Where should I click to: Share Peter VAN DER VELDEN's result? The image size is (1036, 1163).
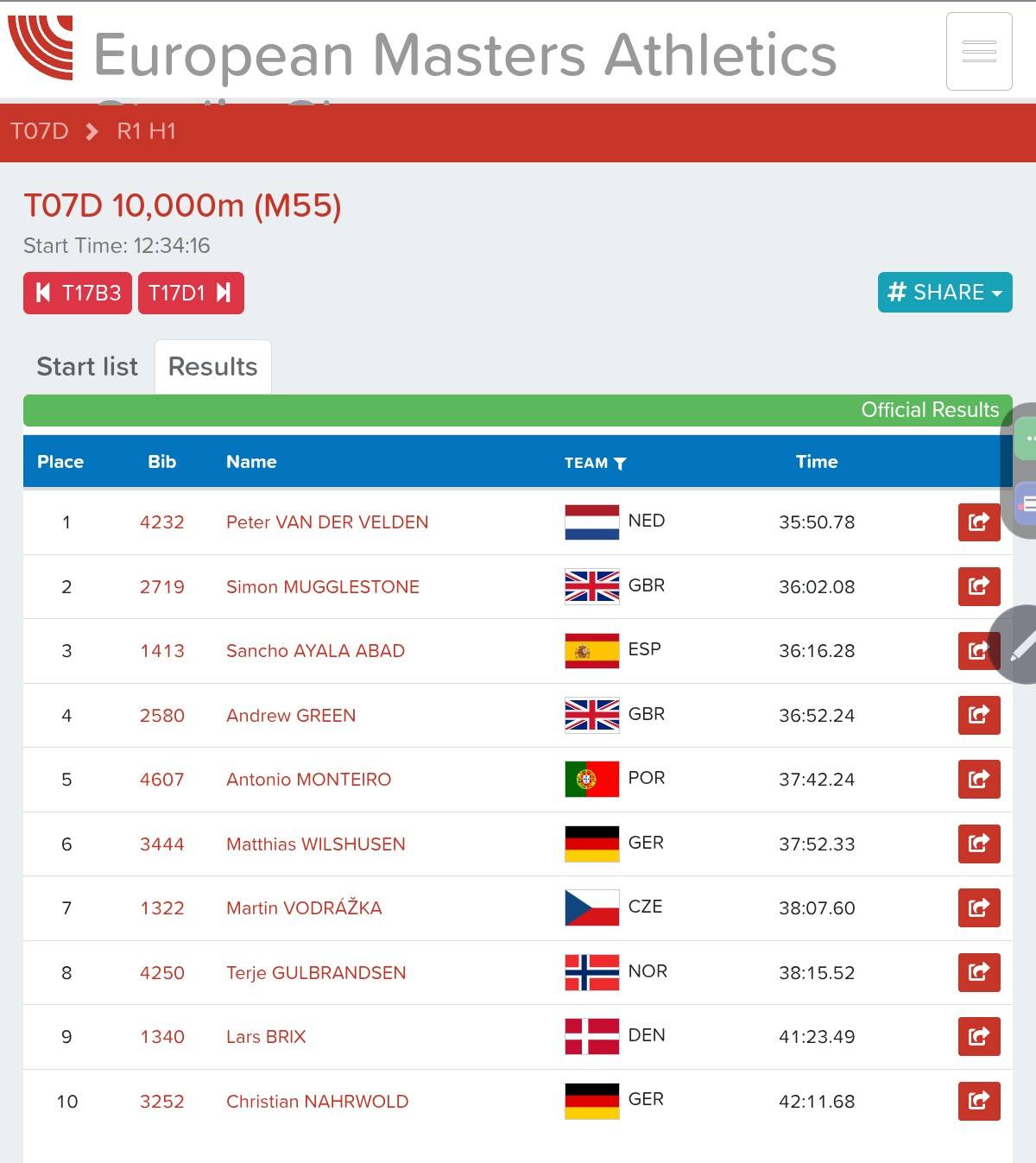[978, 522]
